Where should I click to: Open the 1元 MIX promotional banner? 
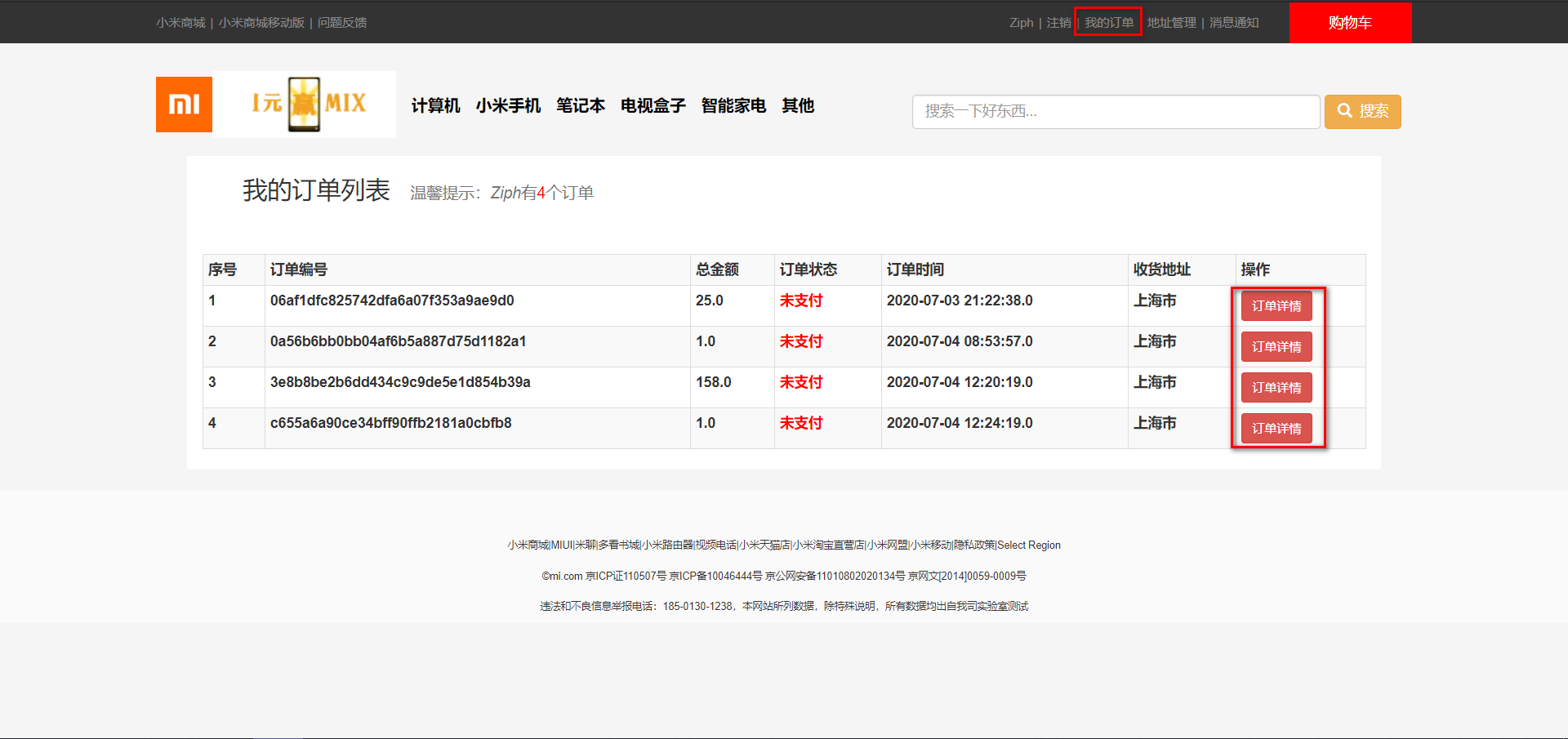coord(305,104)
